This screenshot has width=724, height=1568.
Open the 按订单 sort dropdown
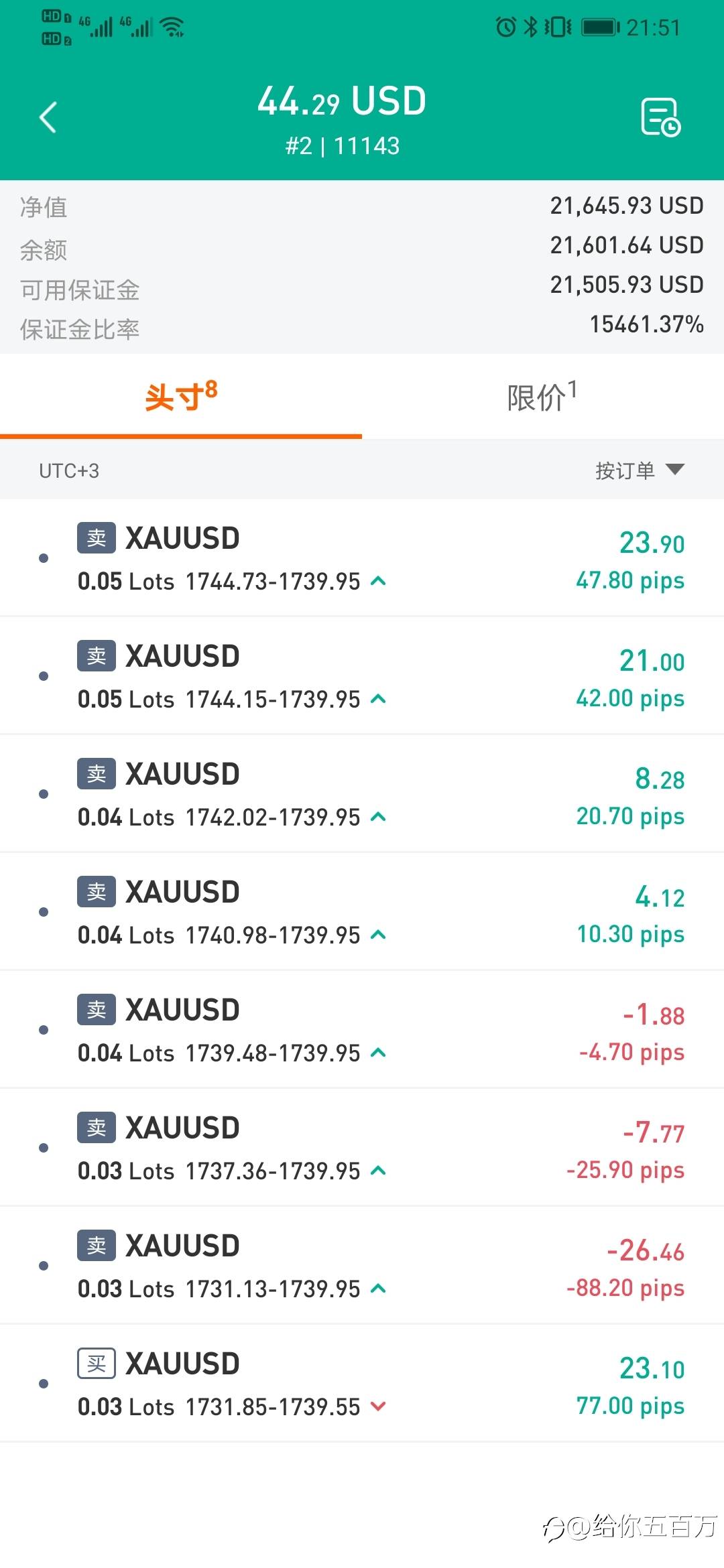click(x=639, y=470)
